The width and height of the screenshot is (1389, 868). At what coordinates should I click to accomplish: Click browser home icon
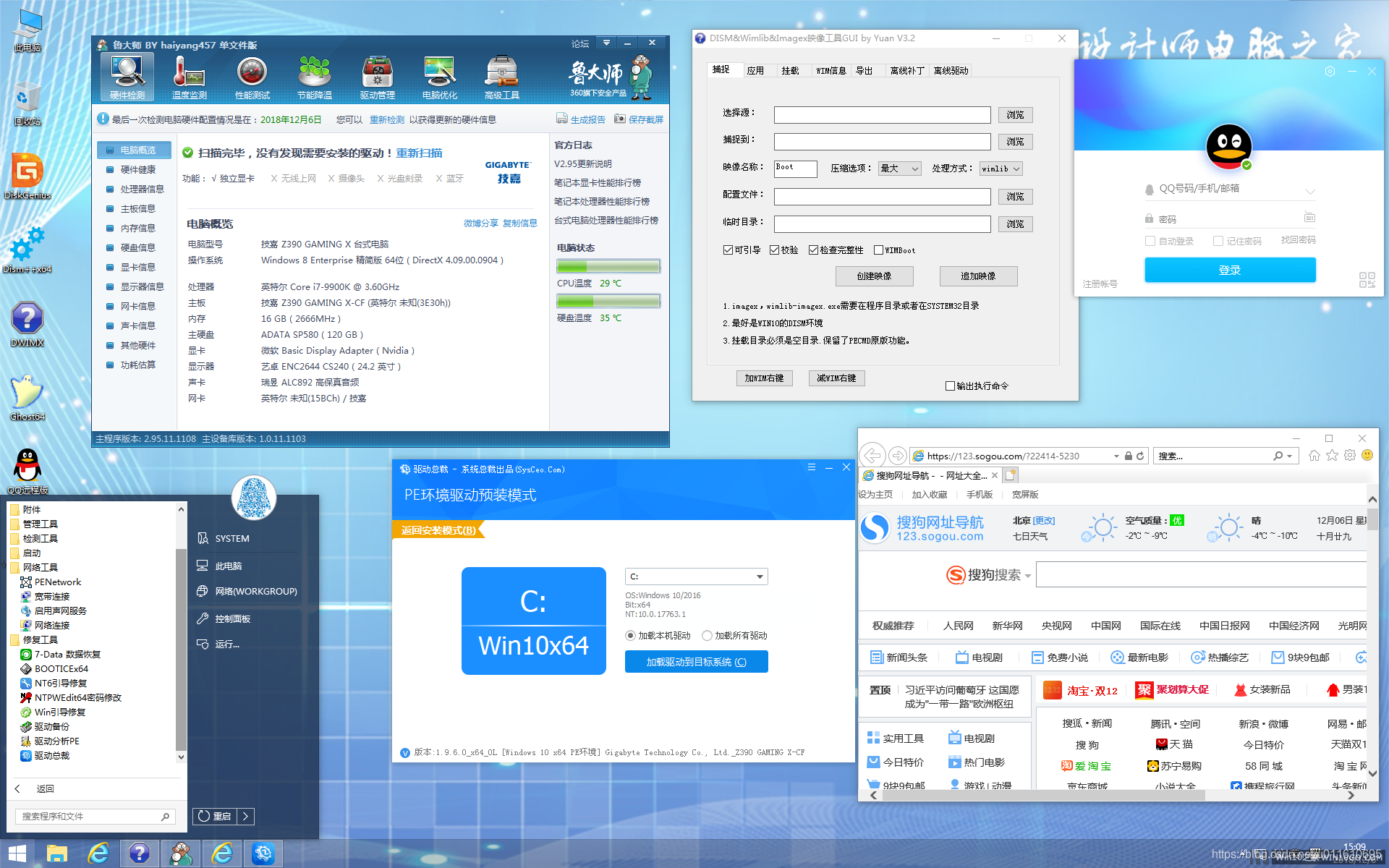(x=1314, y=455)
